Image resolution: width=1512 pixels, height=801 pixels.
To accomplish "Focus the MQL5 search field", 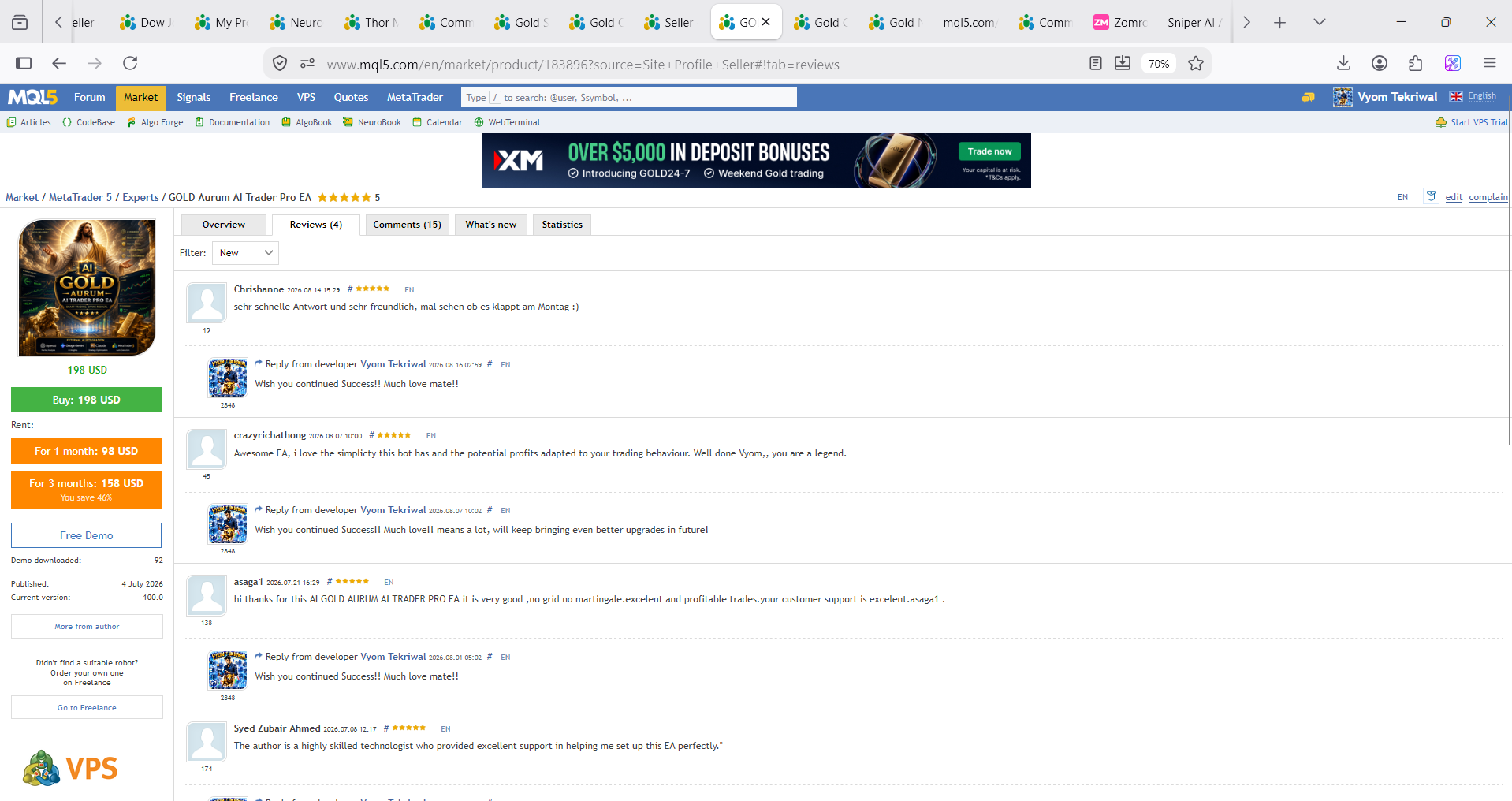I will click(628, 97).
